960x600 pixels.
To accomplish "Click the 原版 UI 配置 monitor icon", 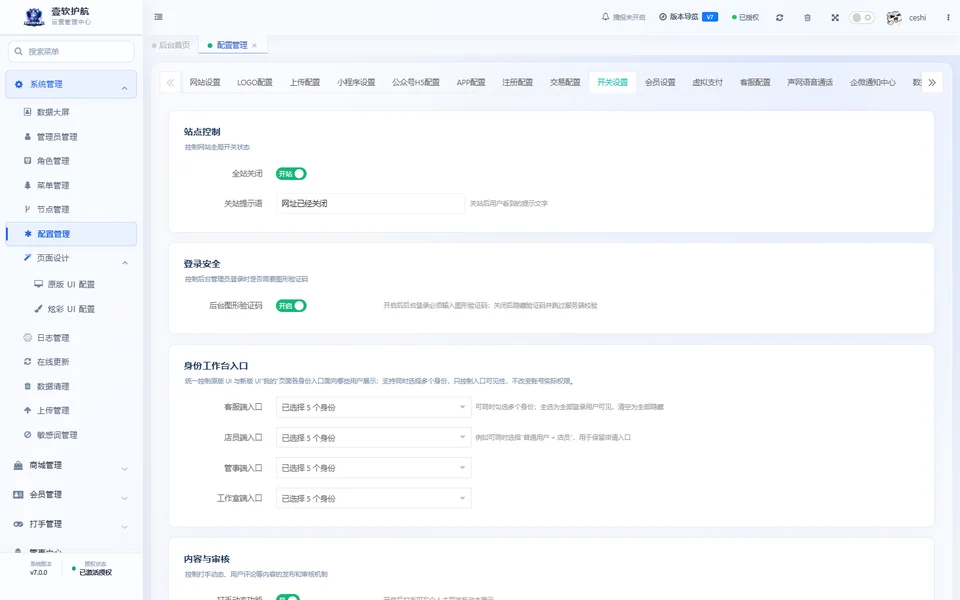I will 39,284.
